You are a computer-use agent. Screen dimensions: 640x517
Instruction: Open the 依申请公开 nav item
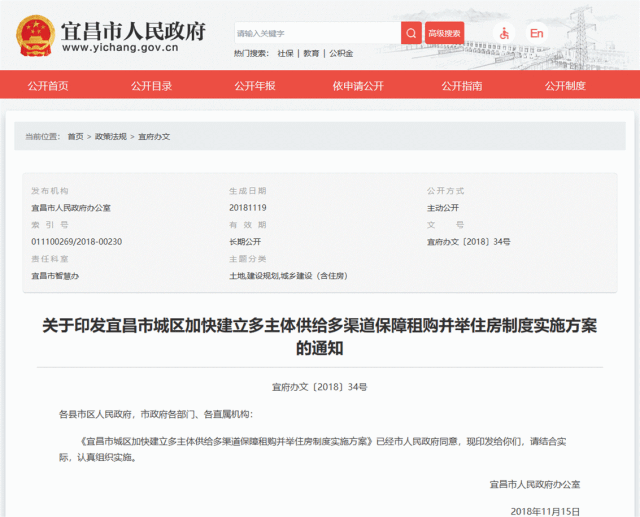point(358,86)
